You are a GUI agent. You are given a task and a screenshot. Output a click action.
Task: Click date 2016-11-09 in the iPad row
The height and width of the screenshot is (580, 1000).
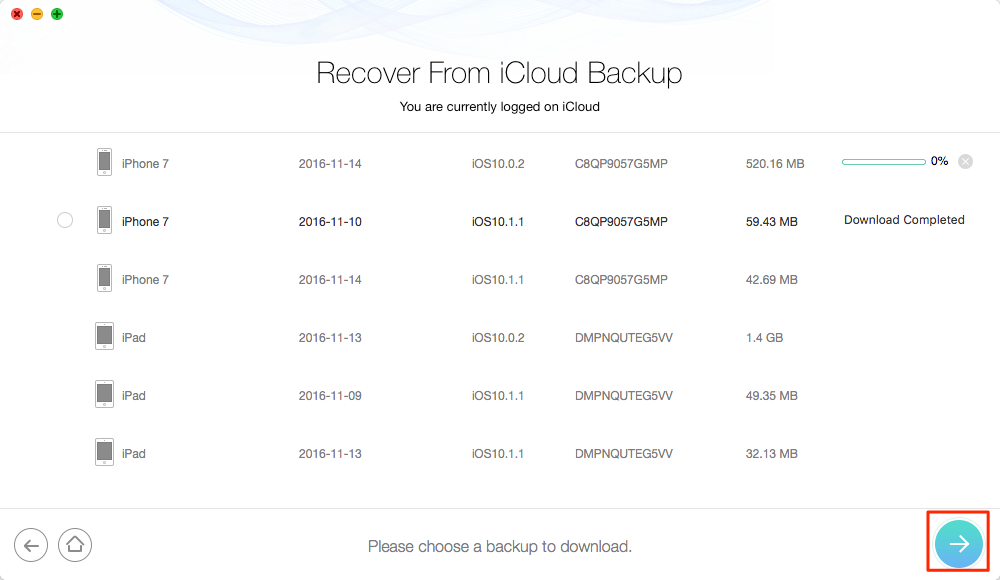pyautogui.click(x=330, y=396)
